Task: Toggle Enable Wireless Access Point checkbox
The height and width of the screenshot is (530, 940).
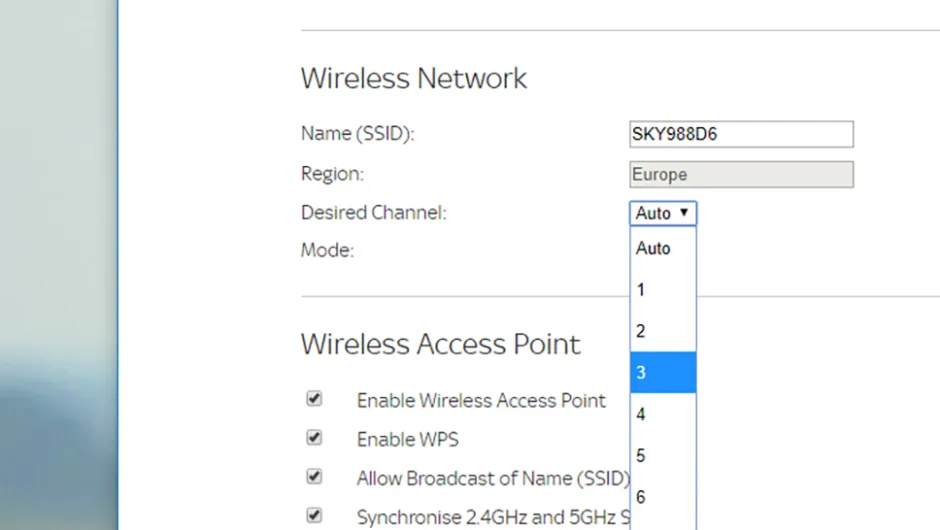Action: pyautogui.click(x=314, y=399)
